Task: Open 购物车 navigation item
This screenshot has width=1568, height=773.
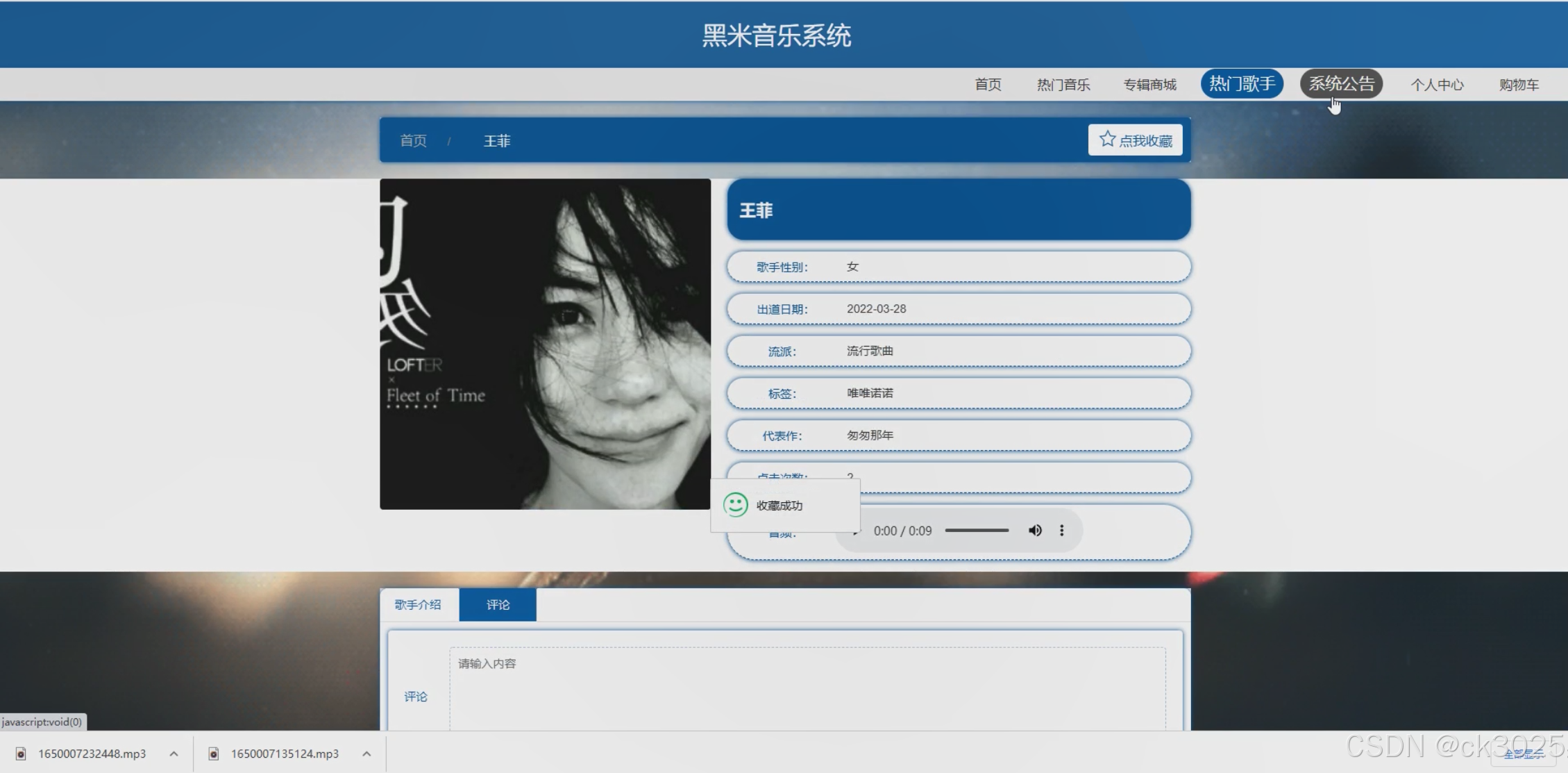Action: click(1519, 85)
